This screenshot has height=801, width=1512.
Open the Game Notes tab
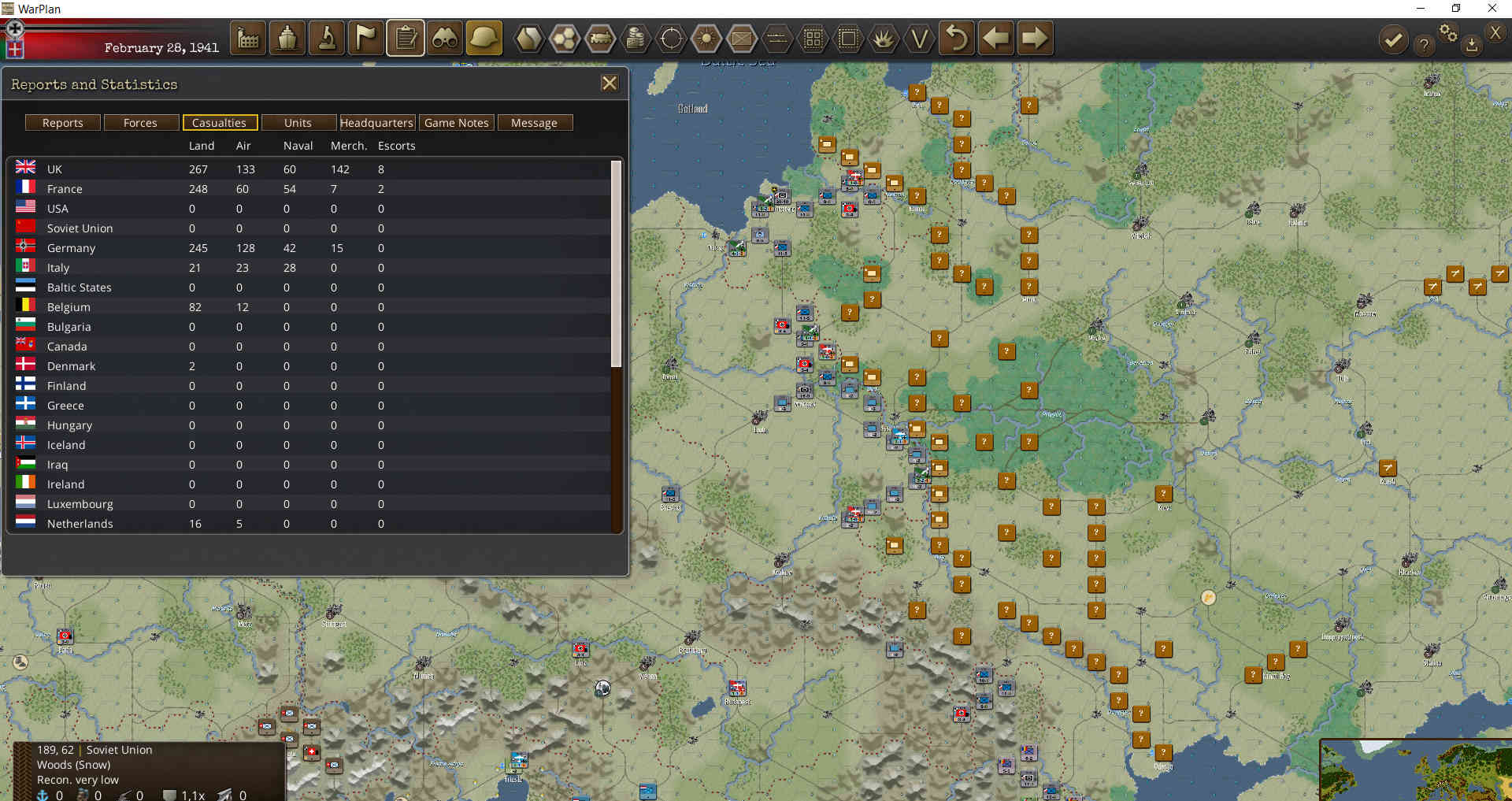coord(457,123)
